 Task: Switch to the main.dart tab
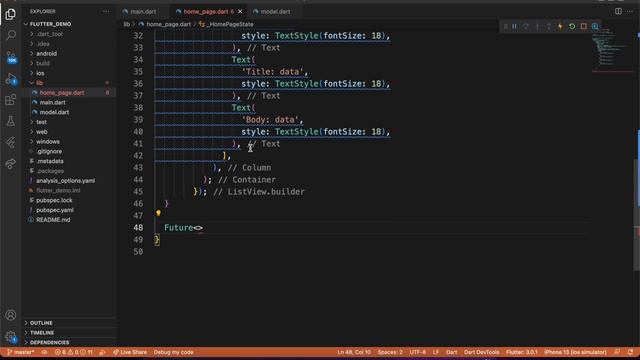point(143,11)
